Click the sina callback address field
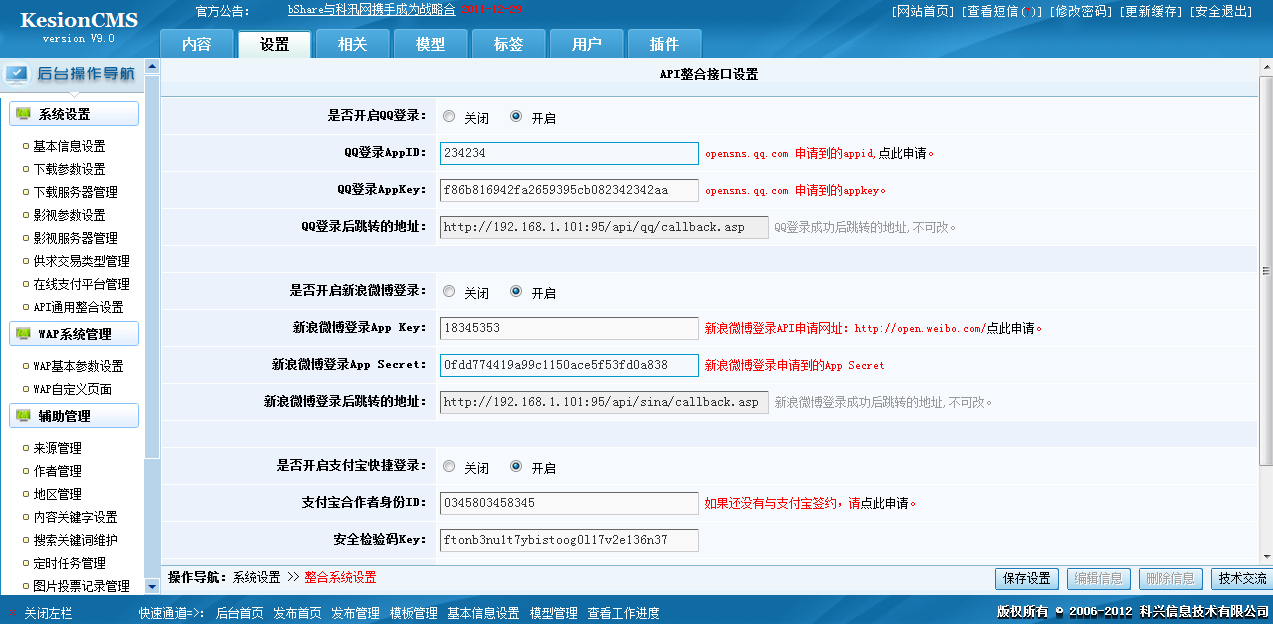This screenshot has height=624, width=1273. pos(604,402)
